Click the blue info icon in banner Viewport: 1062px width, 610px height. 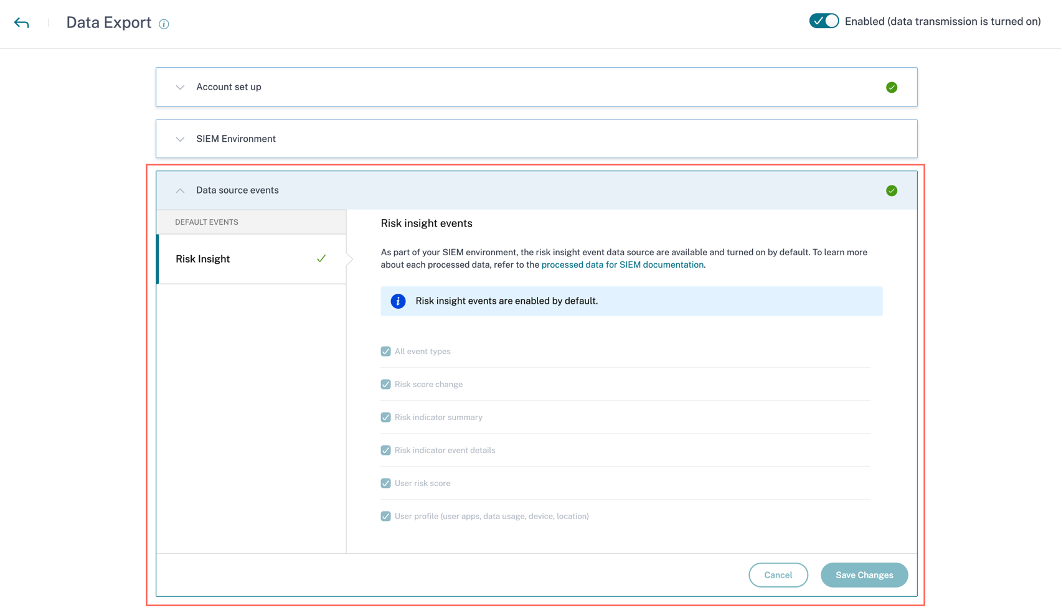398,300
